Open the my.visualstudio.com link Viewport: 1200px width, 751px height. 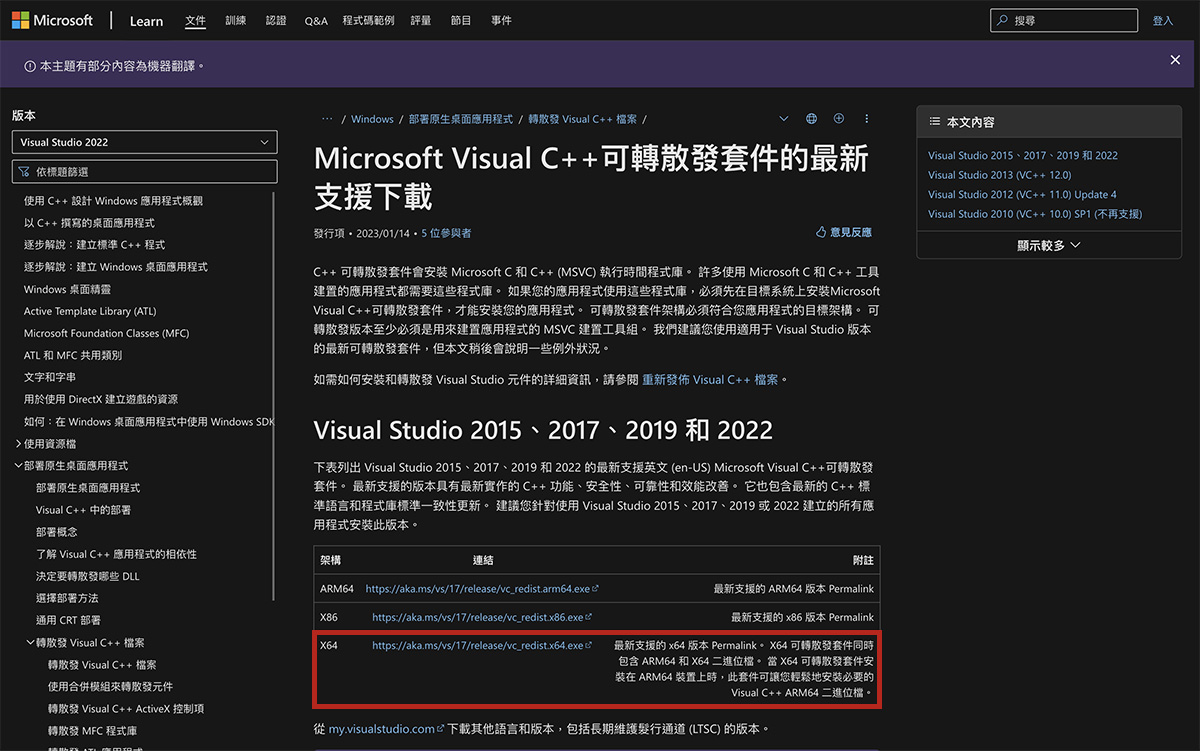pos(386,729)
